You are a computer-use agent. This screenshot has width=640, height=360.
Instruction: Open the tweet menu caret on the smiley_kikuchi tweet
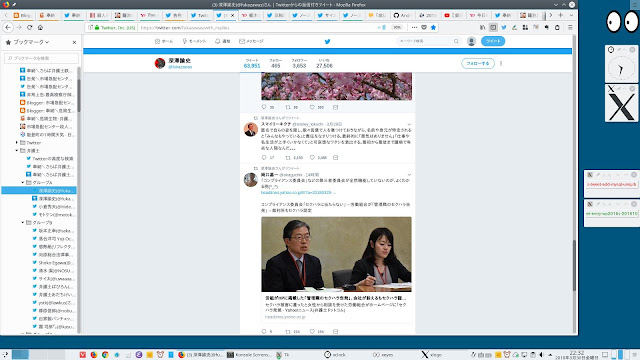tap(409, 124)
